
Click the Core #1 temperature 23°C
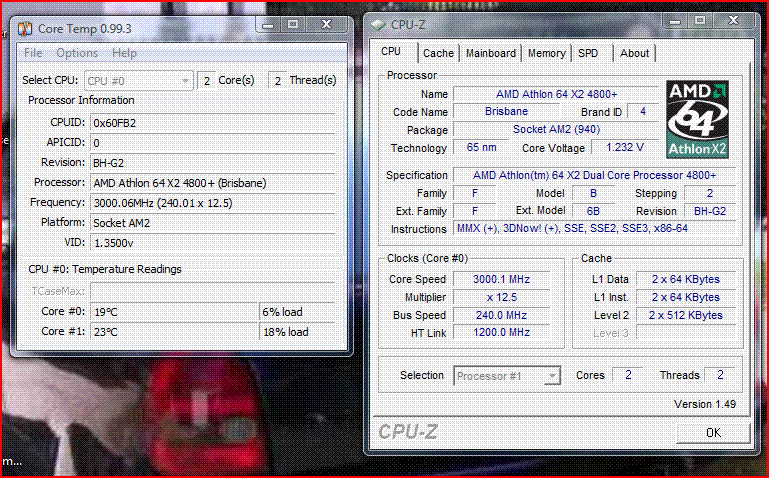pyautogui.click(x=174, y=332)
